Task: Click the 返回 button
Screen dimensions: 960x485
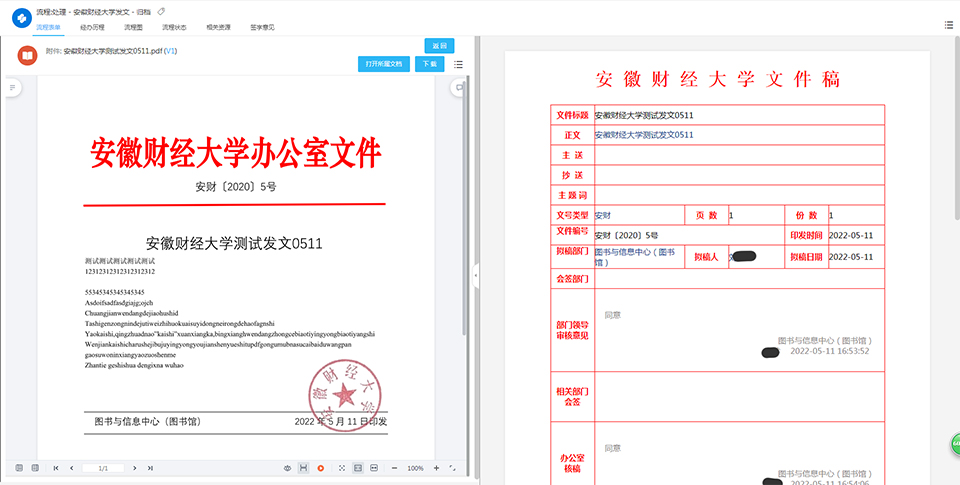Action: click(x=440, y=46)
